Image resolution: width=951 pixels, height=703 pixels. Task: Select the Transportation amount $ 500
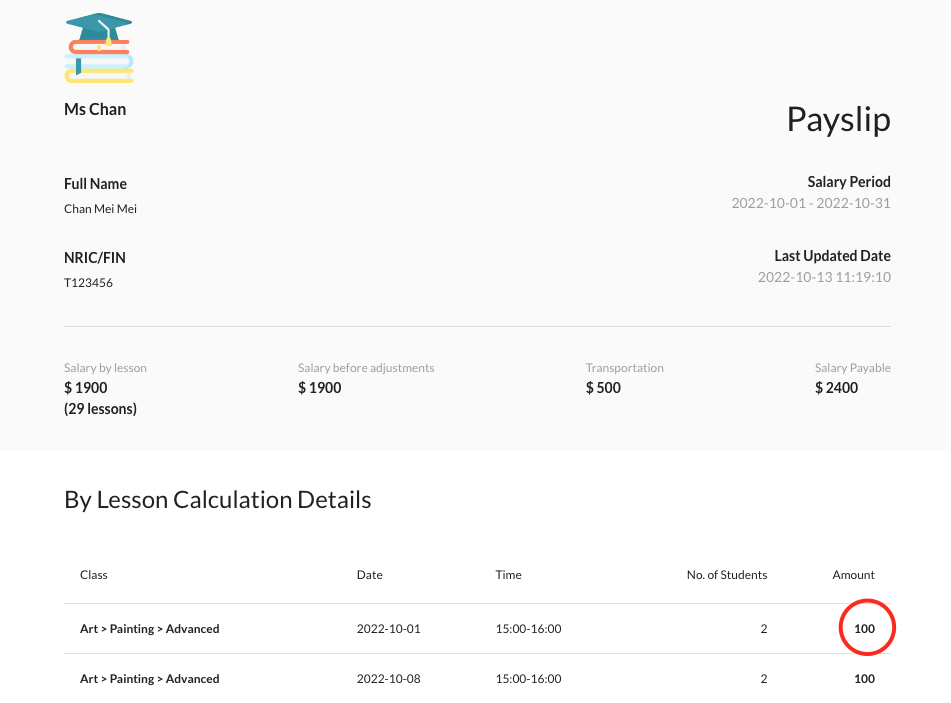(x=603, y=388)
